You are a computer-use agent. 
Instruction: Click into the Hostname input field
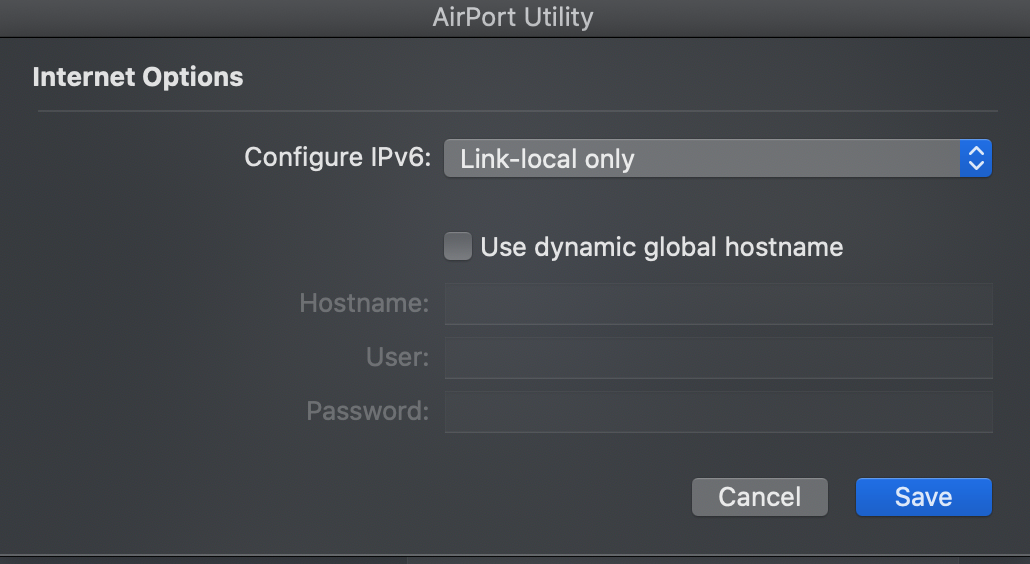point(718,303)
